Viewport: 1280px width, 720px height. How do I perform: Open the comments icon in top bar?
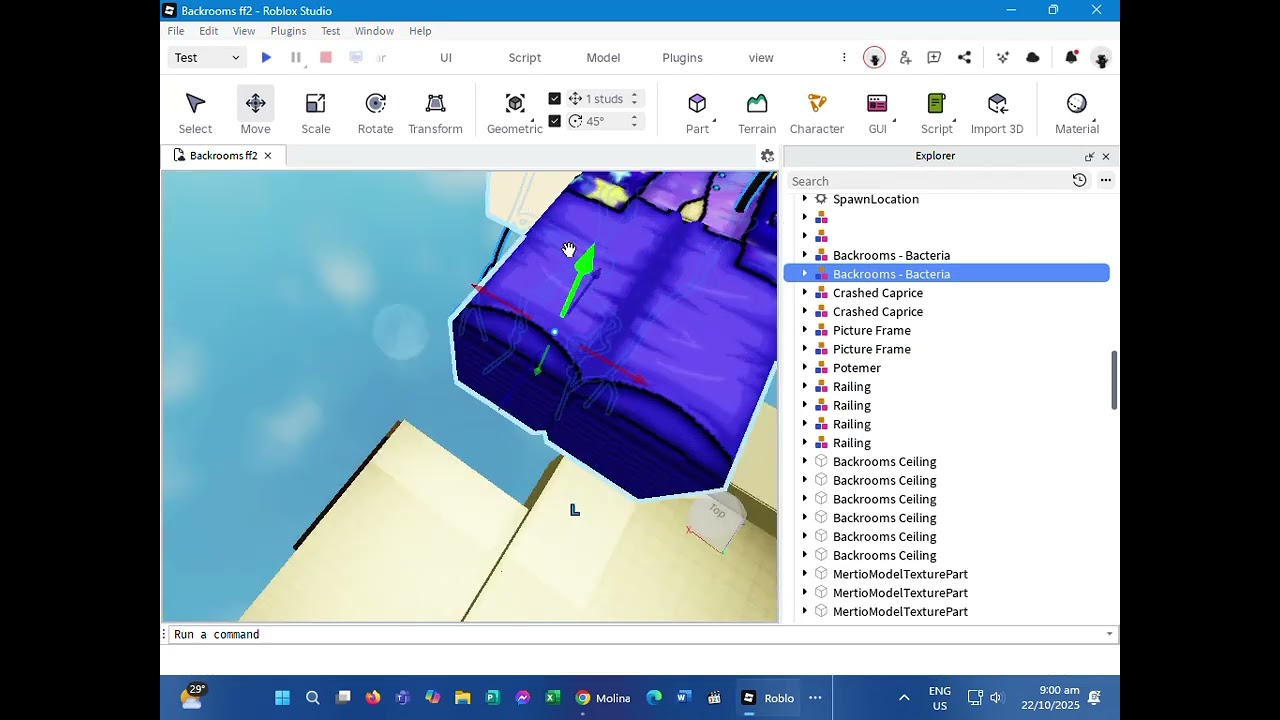click(934, 58)
